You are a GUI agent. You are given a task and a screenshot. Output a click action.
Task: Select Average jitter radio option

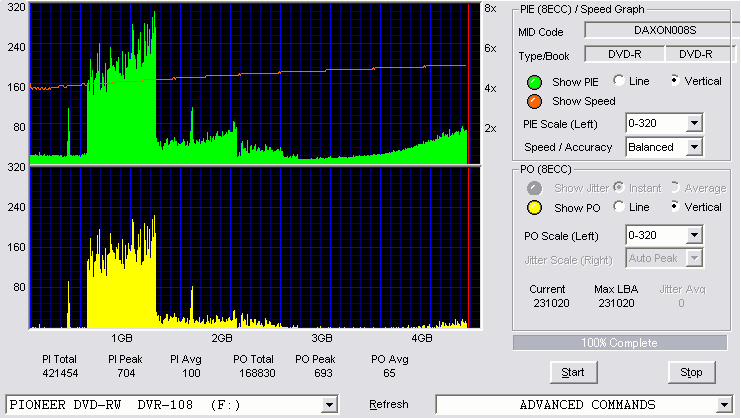tap(675, 188)
